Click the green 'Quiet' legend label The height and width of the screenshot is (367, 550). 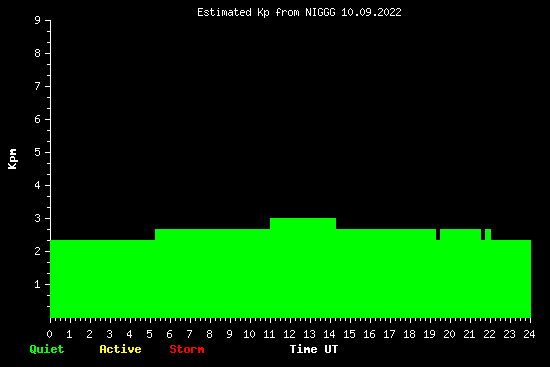[x=47, y=349]
